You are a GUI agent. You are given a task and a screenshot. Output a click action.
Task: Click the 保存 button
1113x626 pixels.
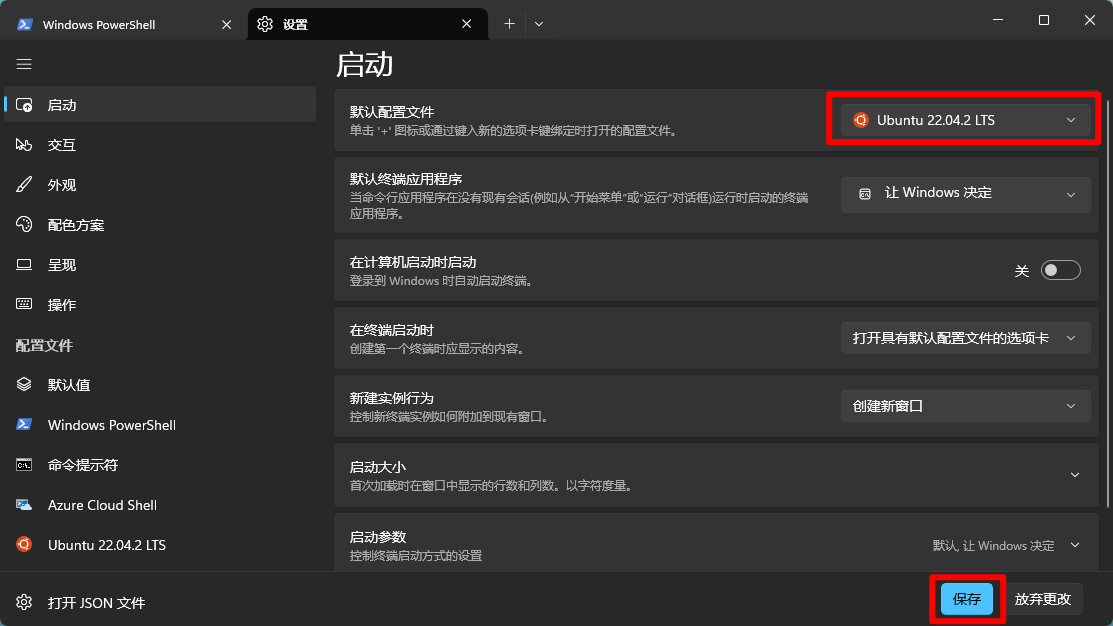pyautogui.click(x=967, y=599)
